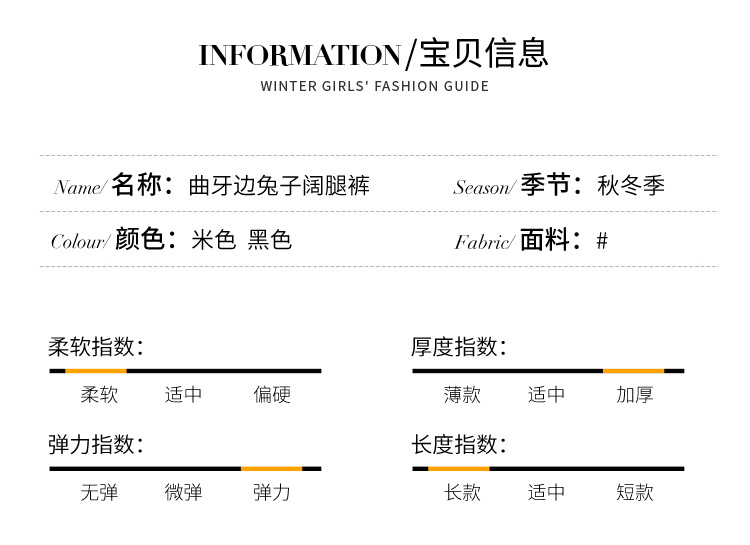
Task: Click the product name 曲牙边兔子阔腿裤
Action: pyautogui.click(x=279, y=186)
